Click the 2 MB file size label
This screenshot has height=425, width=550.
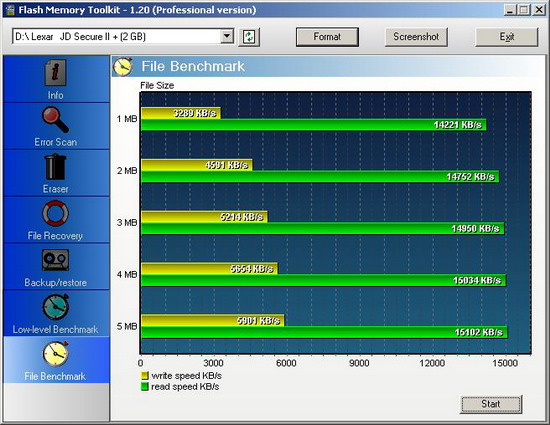click(x=127, y=171)
